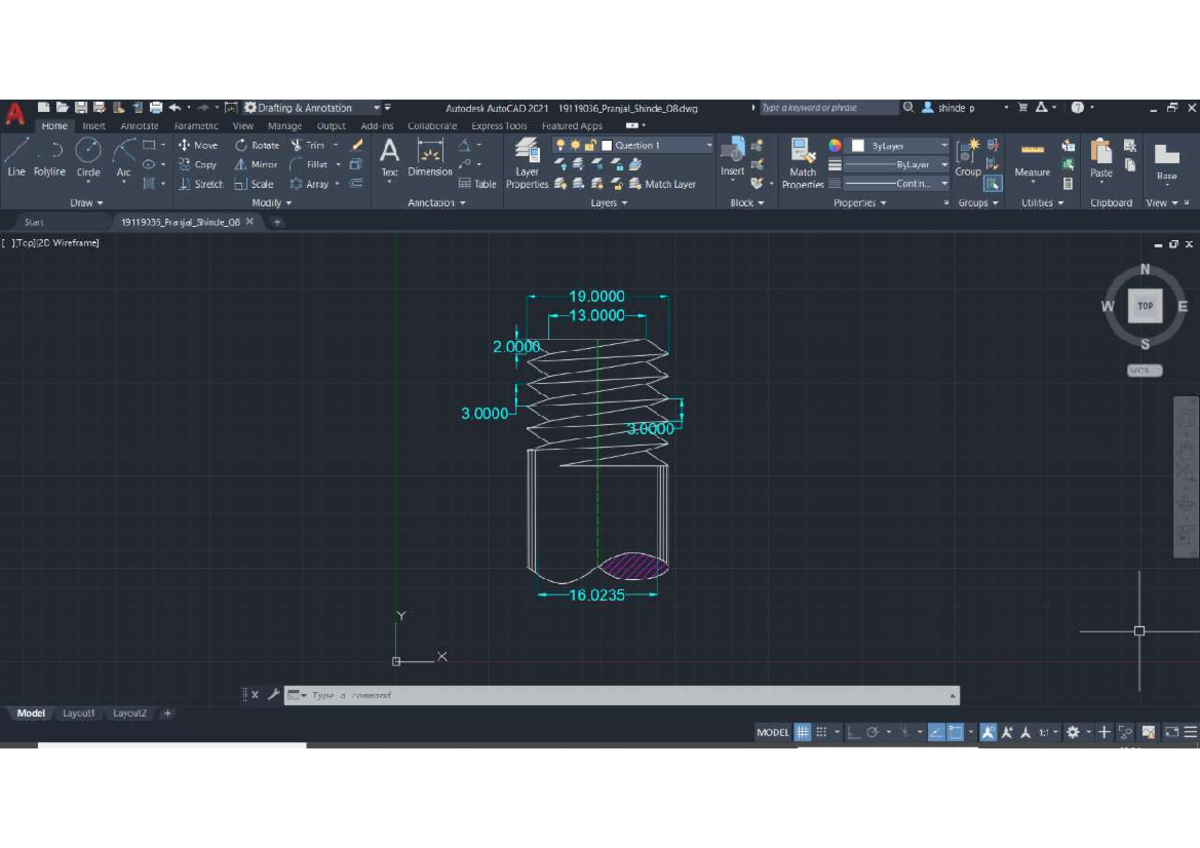
Task: Switch to the Annotate ribbon tab
Action: point(139,126)
